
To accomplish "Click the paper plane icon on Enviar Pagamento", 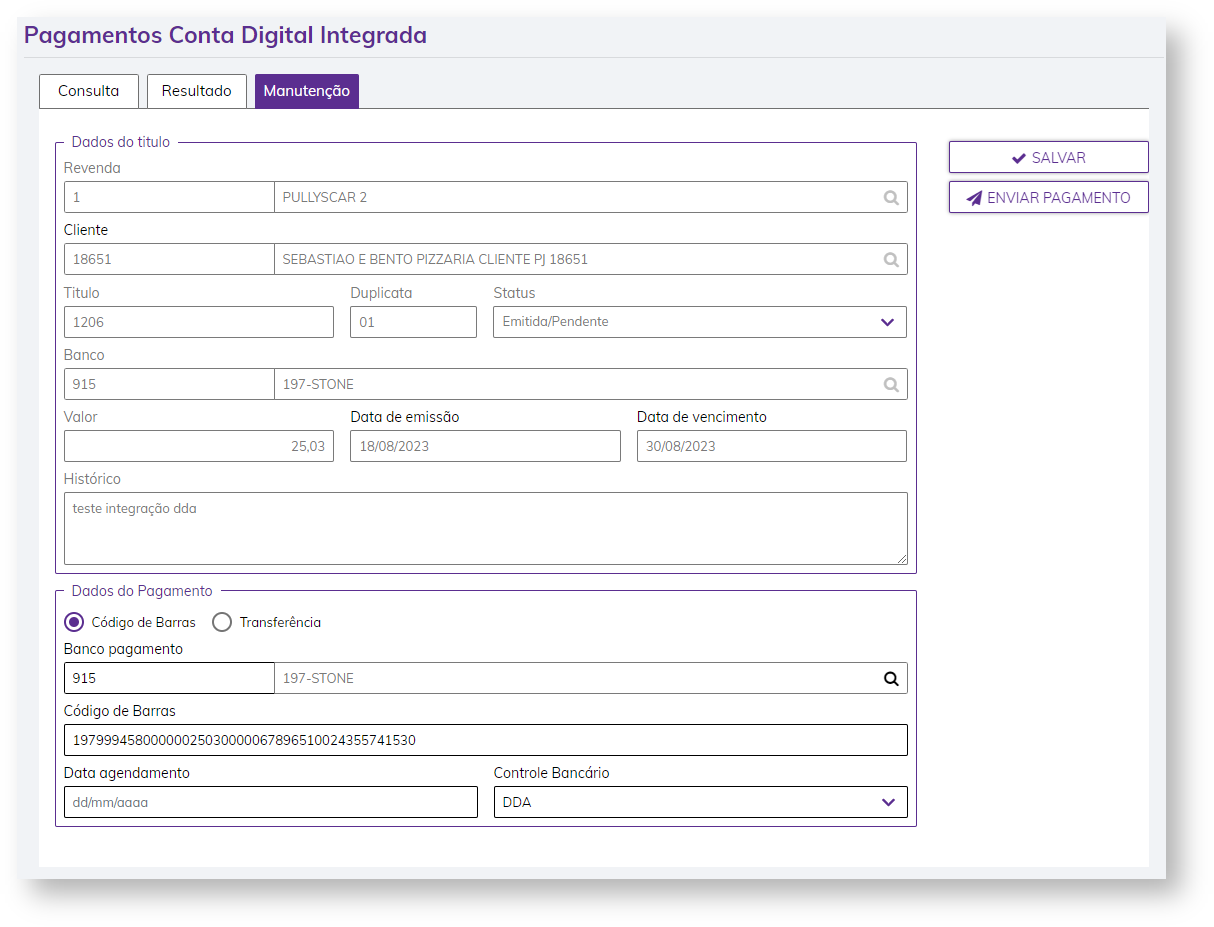I will click(974, 198).
